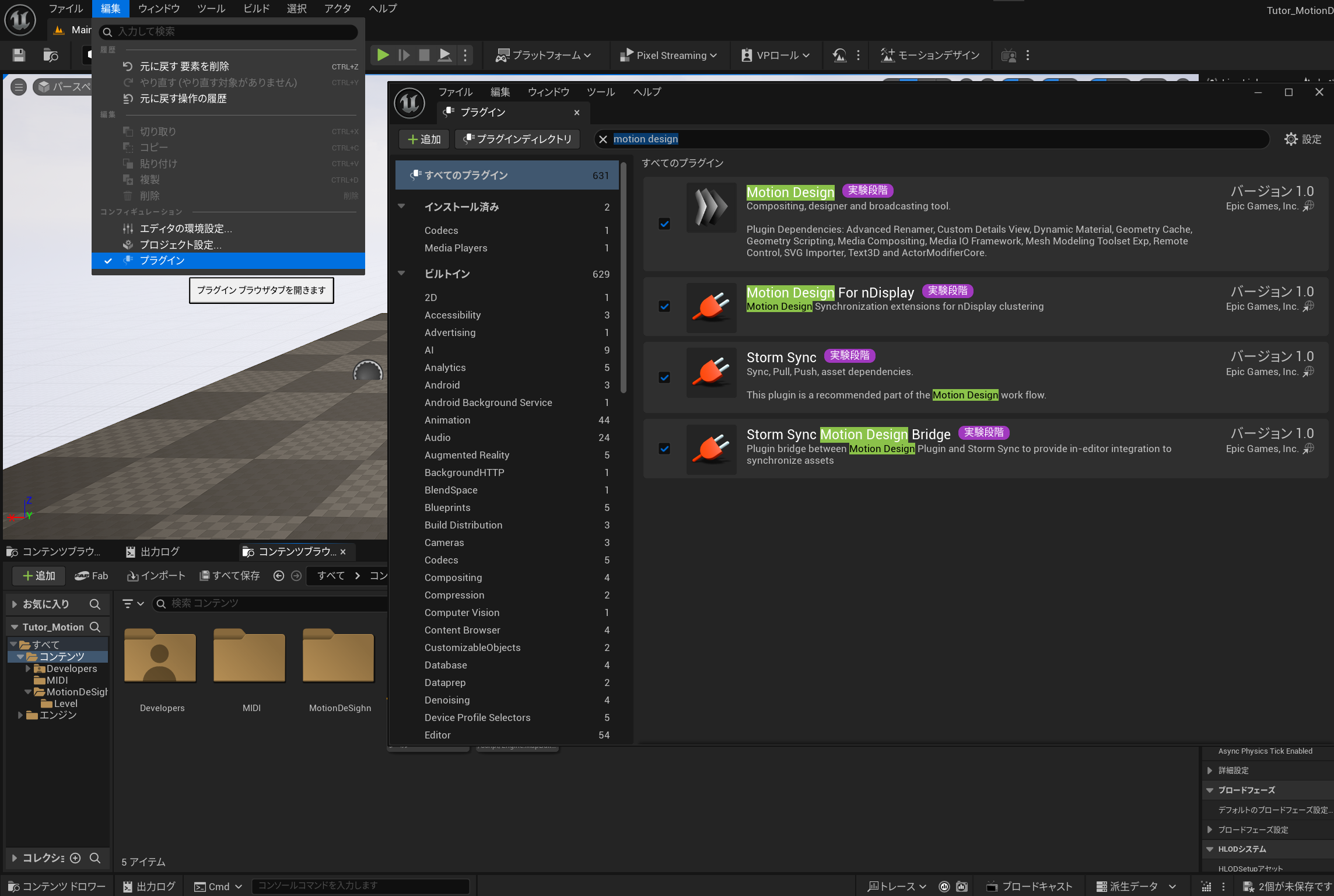The image size is (1334, 896).
Task: Click the Save level icon
Action: point(19,55)
